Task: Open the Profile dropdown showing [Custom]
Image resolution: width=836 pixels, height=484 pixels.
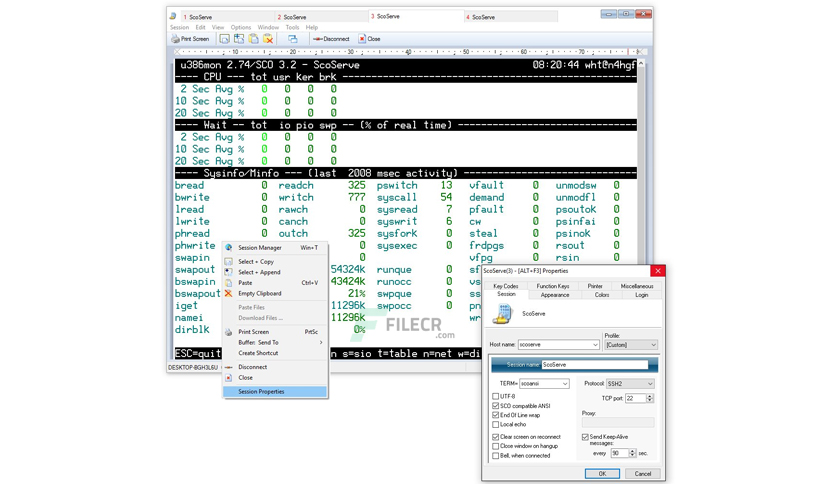Action: [653, 345]
